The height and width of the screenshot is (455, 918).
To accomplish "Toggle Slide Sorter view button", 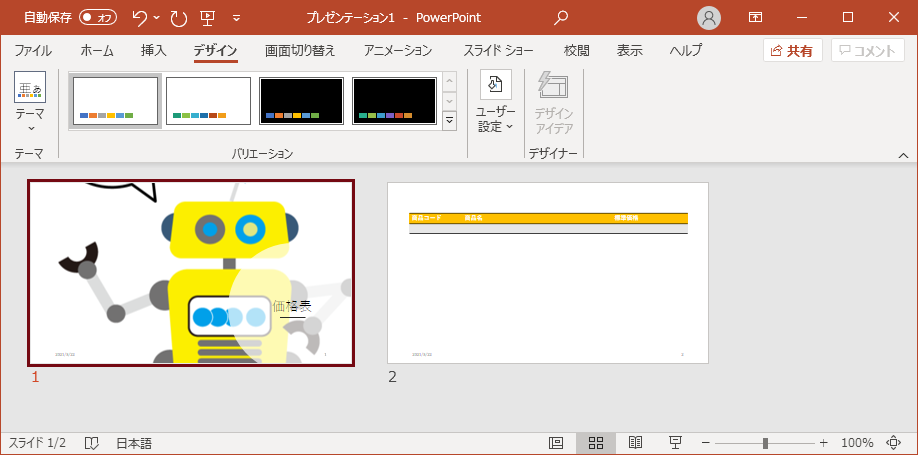I will (x=596, y=443).
